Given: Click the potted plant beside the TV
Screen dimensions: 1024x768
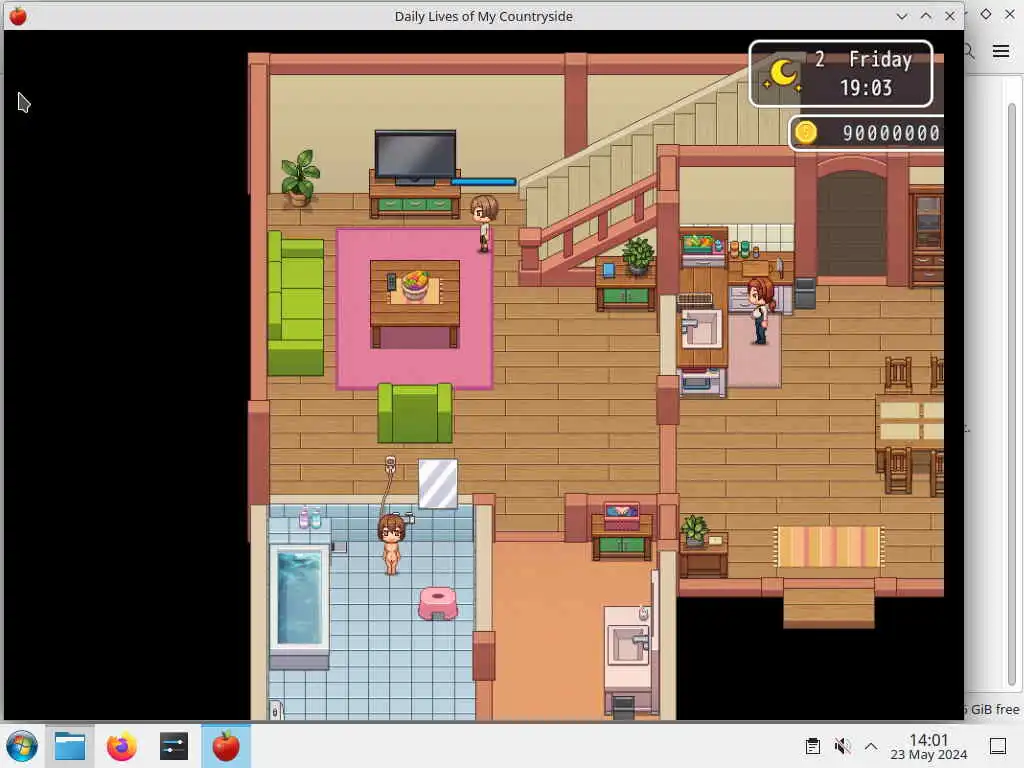Looking at the screenshot, I should coord(300,178).
